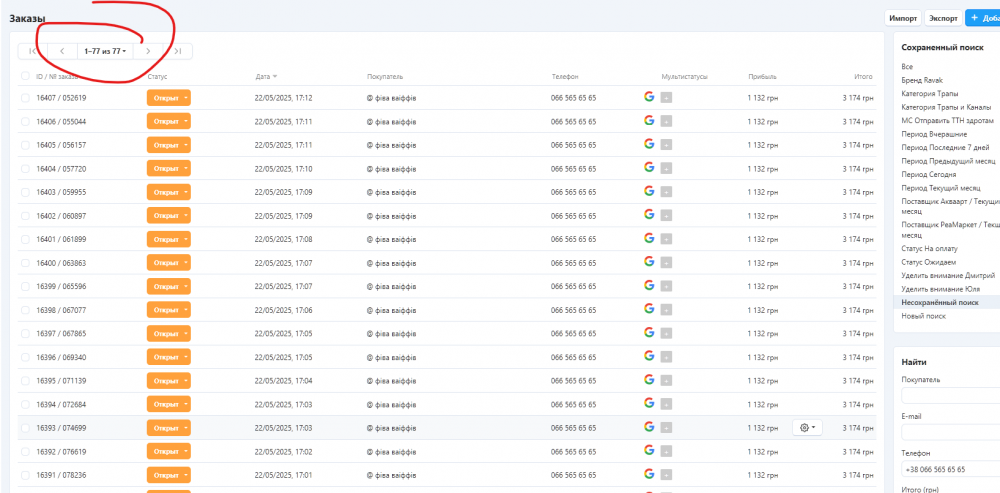The image size is (1000, 493).
Task: Click the Телефон search input field
Action: (950, 469)
